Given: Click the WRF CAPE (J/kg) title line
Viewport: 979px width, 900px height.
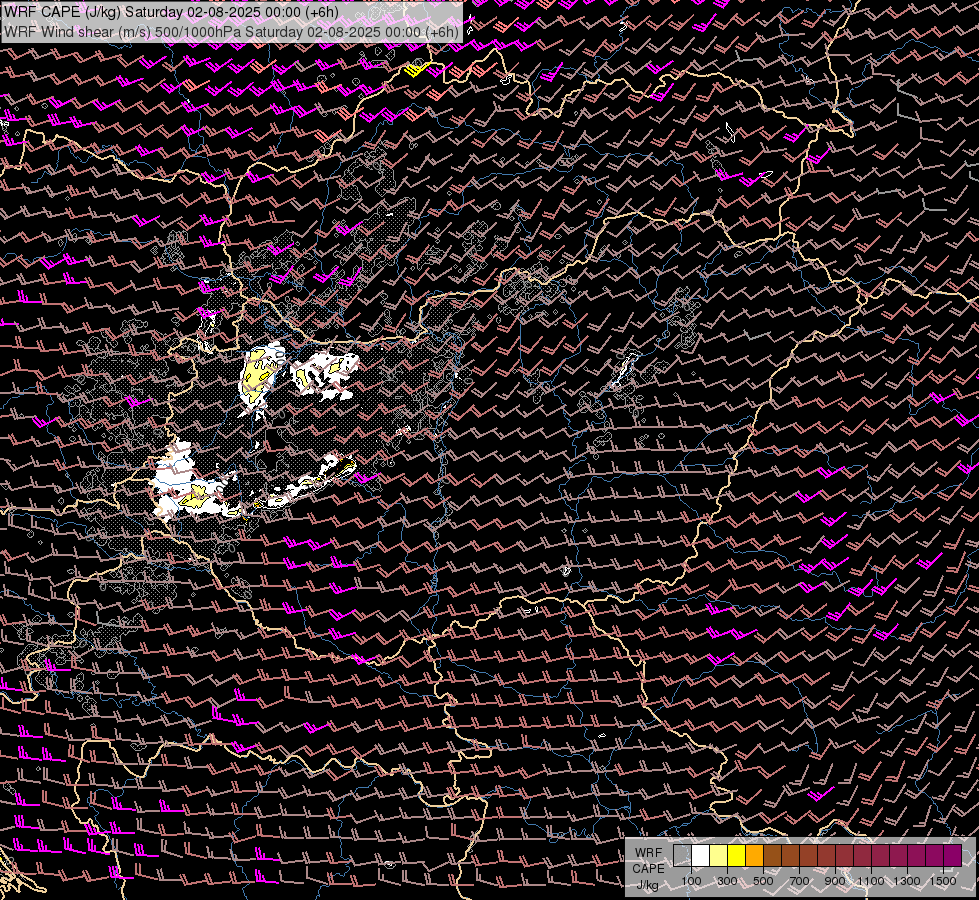Looking at the screenshot, I should click(171, 12).
